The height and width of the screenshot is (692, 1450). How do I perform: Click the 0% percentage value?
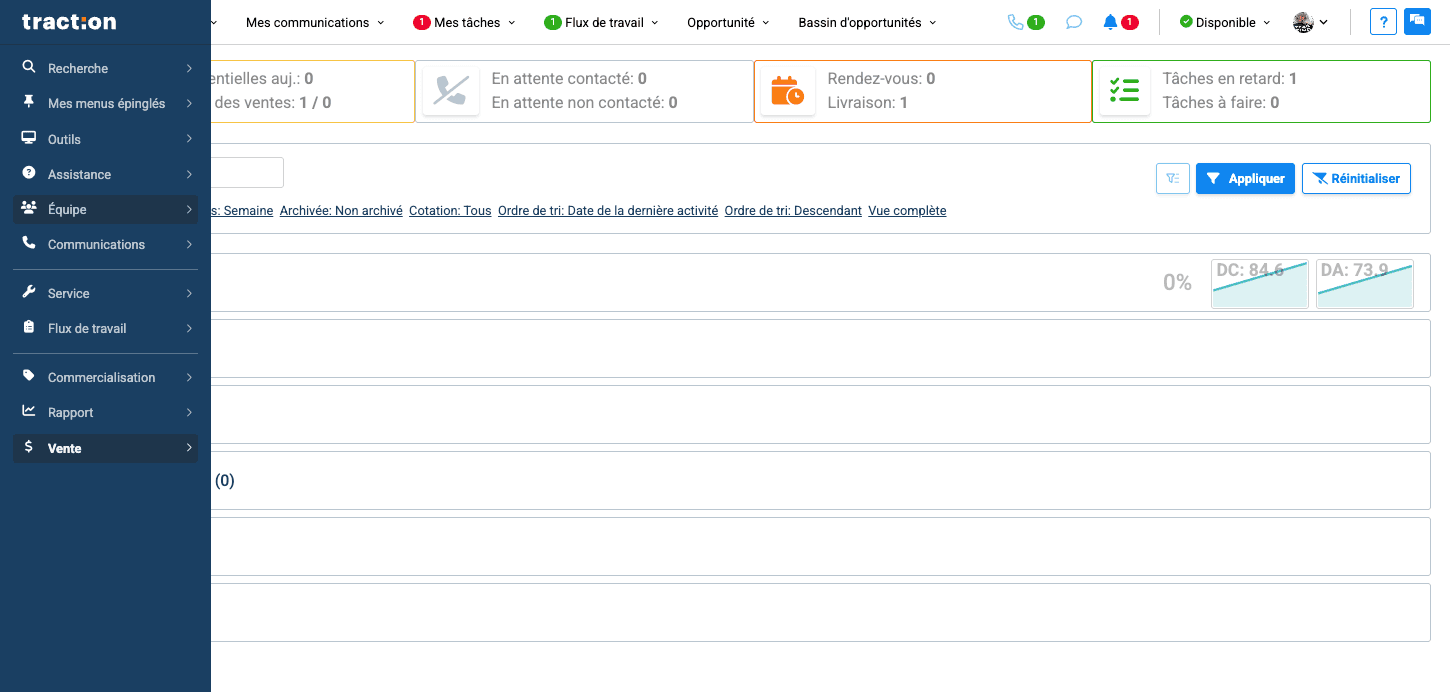(1177, 283)
